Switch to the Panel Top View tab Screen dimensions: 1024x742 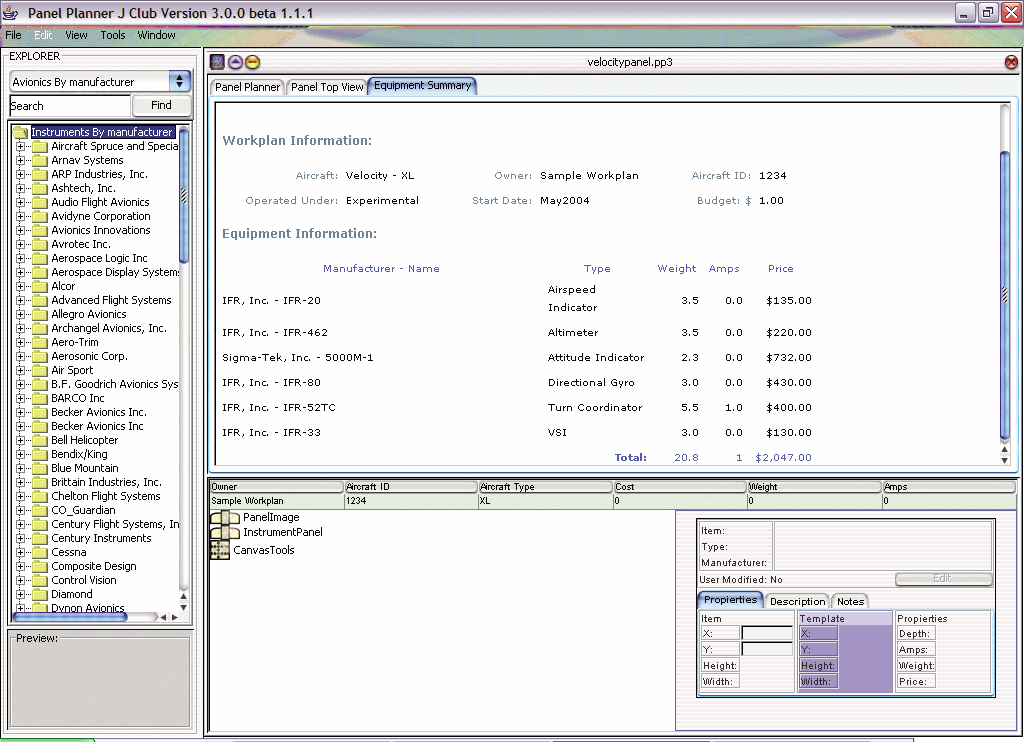[x=327, y=87]
